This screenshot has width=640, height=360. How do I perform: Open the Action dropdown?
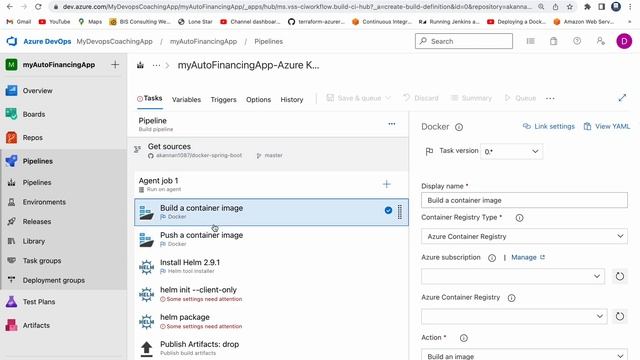tap(524, 355)
